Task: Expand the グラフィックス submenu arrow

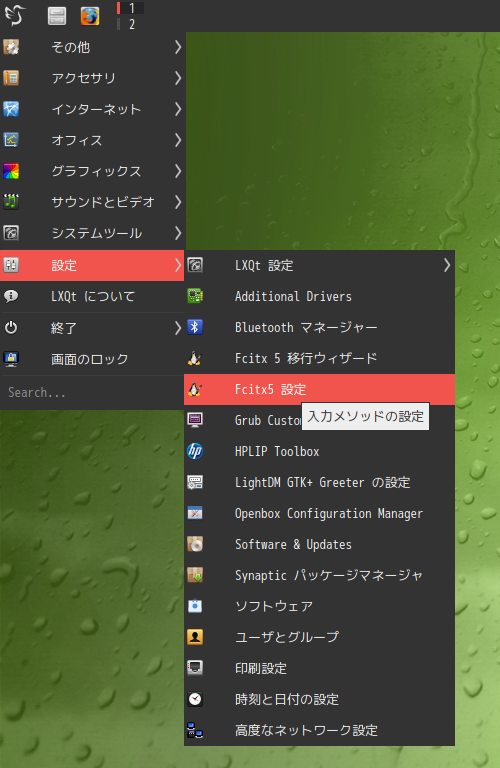Action: coord(178,171)
